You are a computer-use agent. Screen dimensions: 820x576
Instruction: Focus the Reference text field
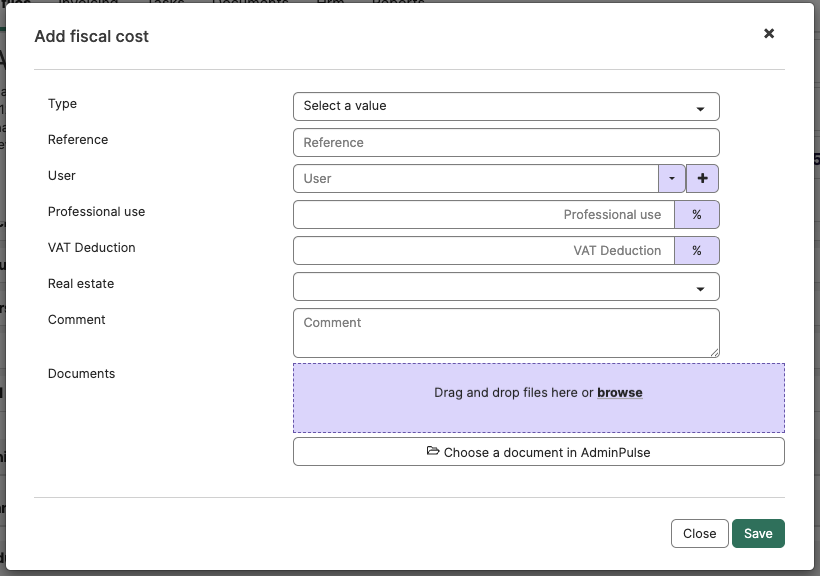(506, 142)
